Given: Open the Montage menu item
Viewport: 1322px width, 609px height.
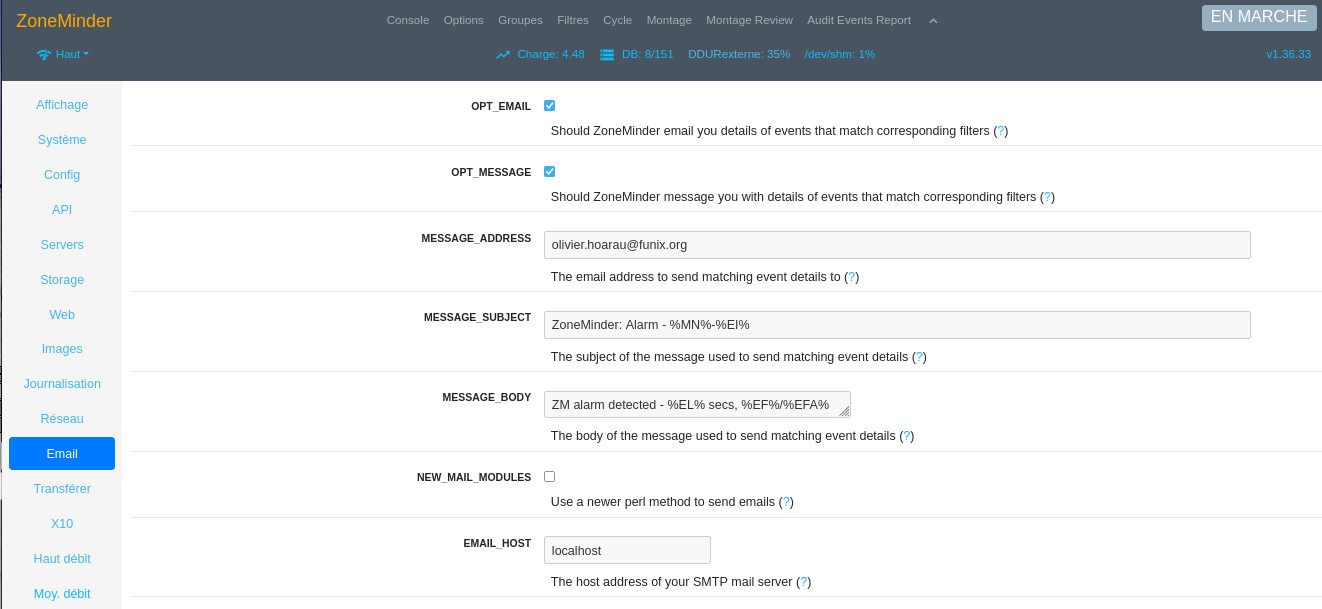Looking at the screenshot, I should coord(669,20).
